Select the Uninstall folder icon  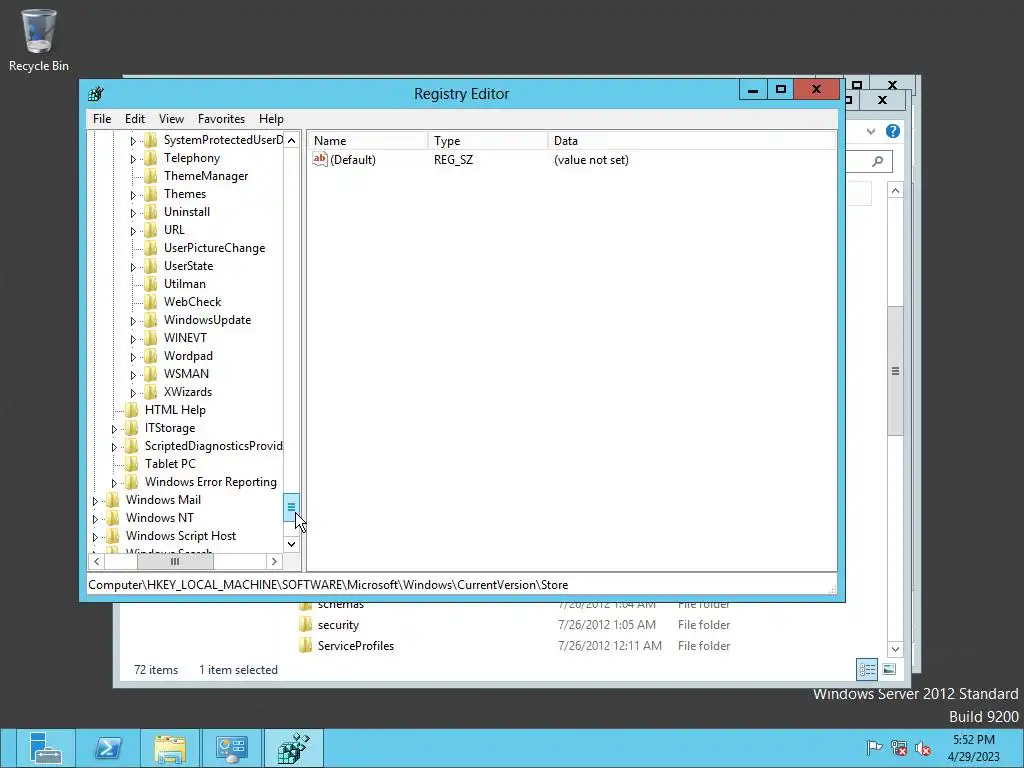[150, 212]
